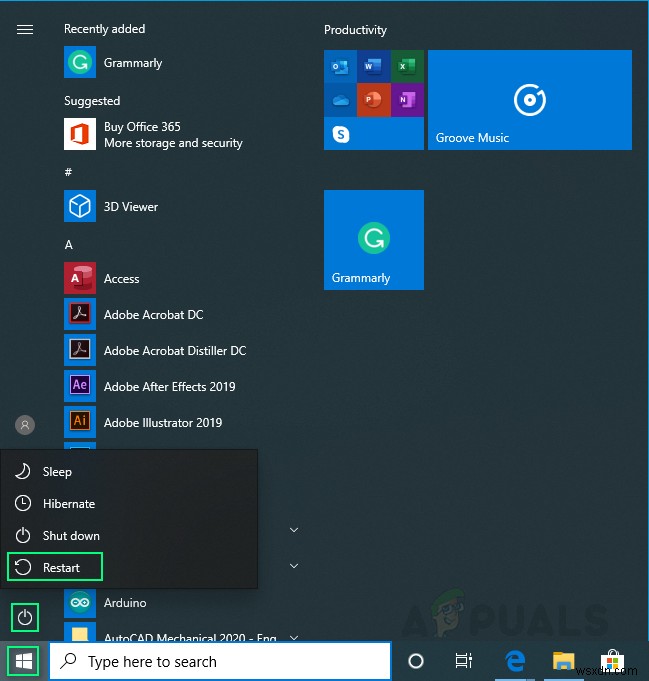Open PowerPoint from the Productivity tile folder
Screen dimensions: 649x681
point(374,100)
